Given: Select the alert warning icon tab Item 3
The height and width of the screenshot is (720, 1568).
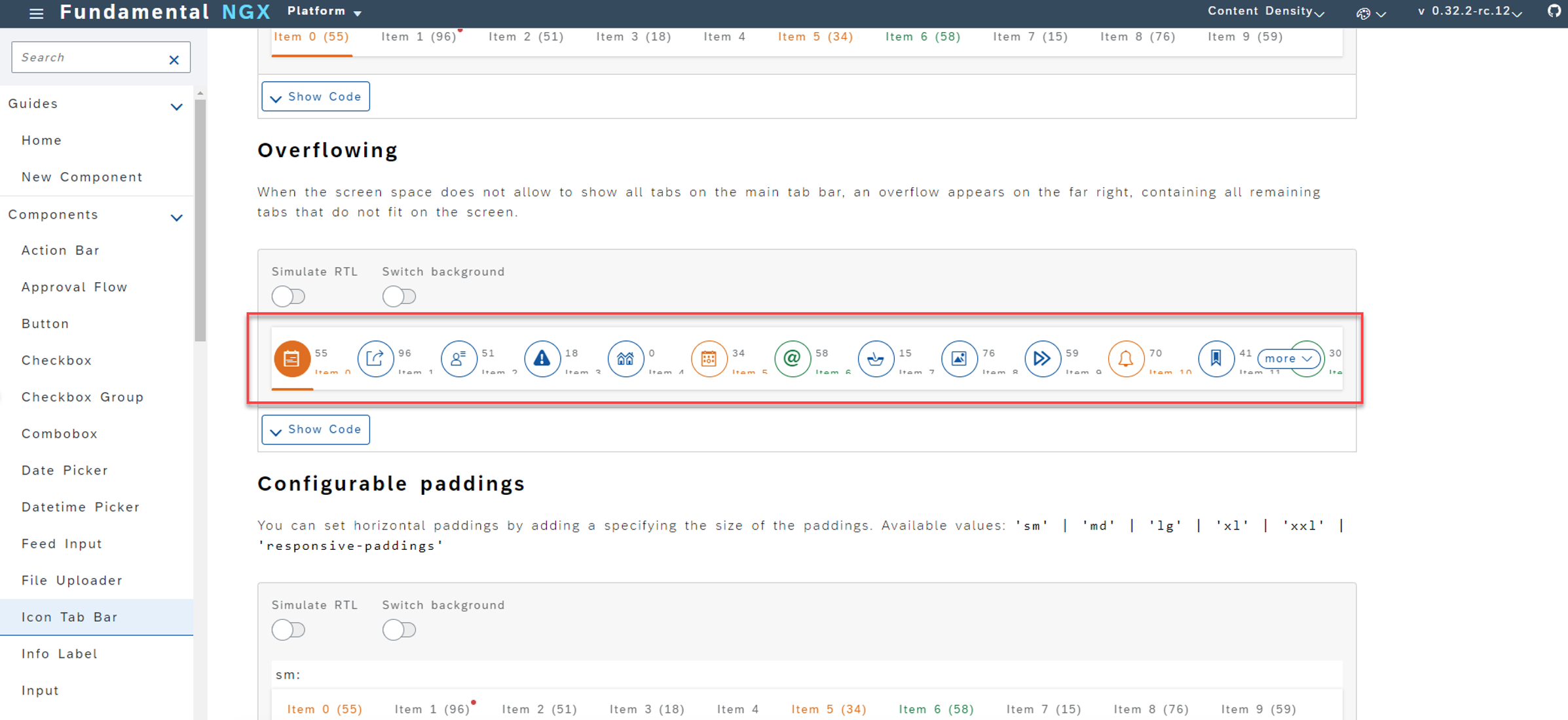Looking at the screenshot, I should 542,359.
